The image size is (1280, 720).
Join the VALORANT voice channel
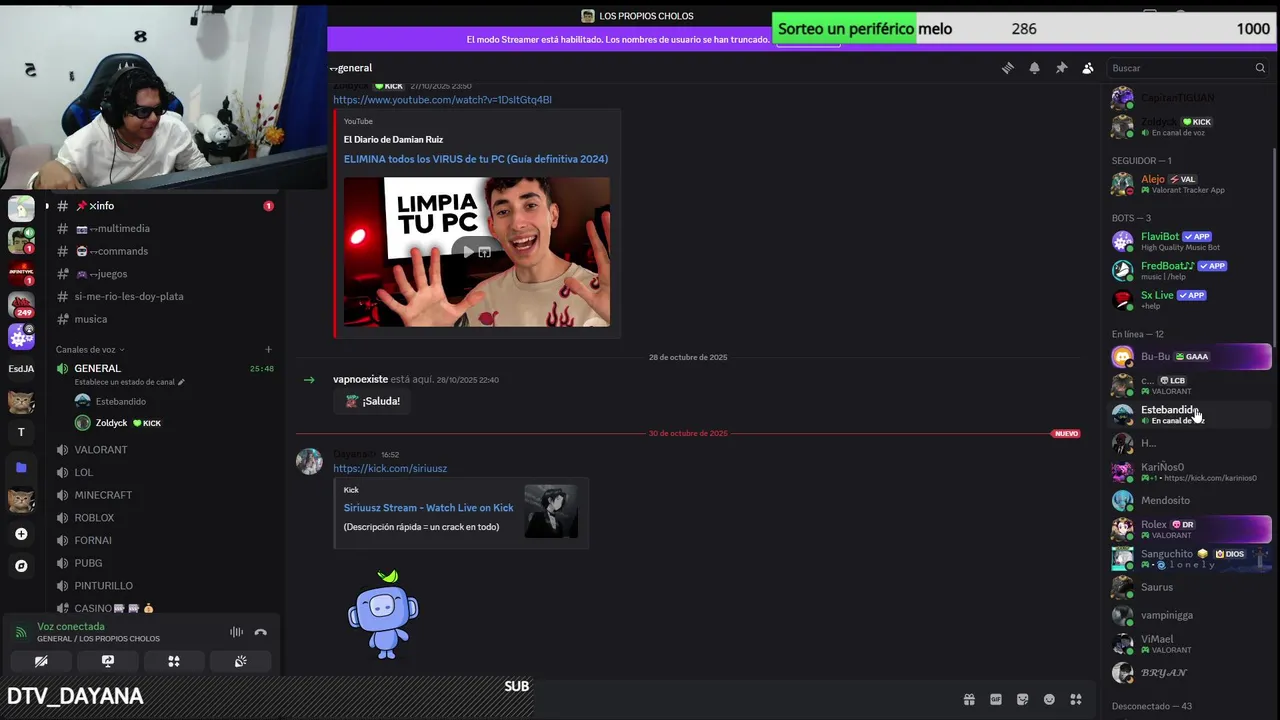click(165, 450)
